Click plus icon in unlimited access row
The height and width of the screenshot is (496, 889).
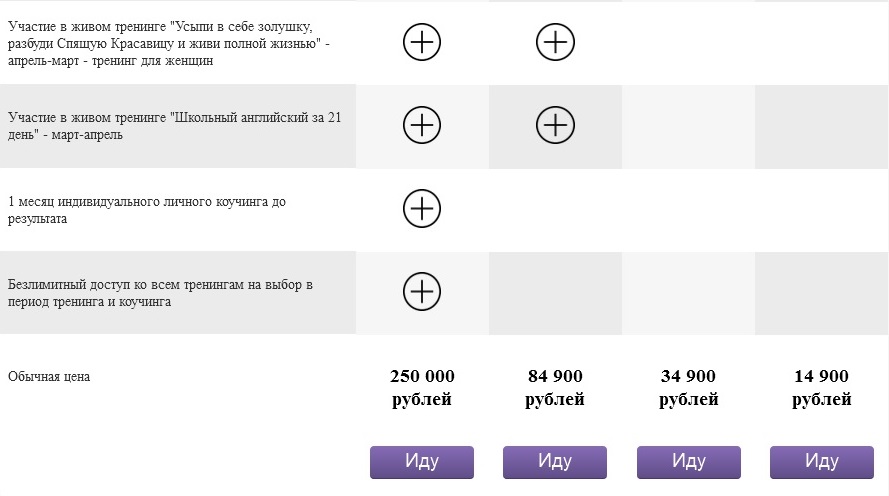click(422, 291)
